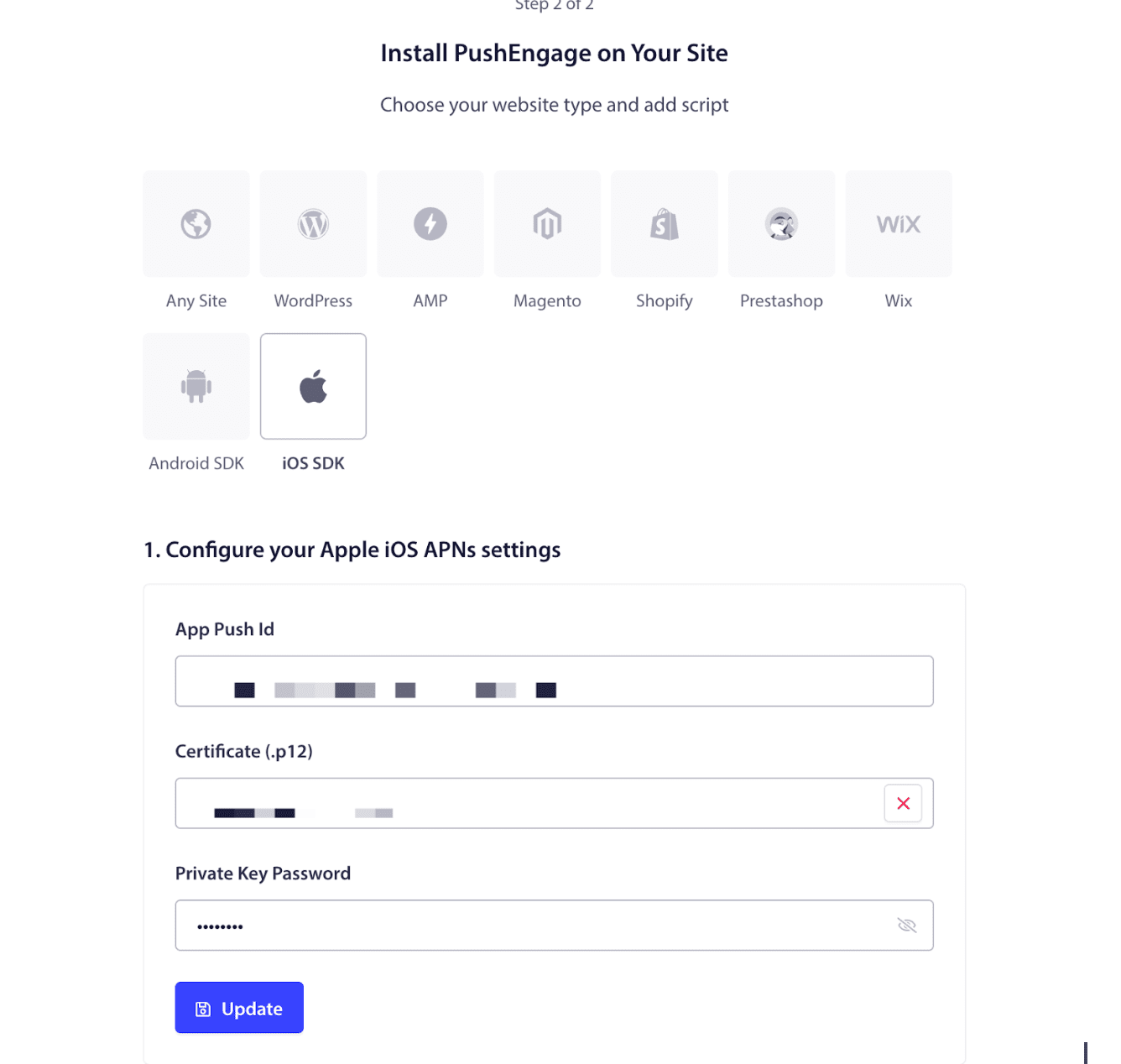Click the Shopify label text

(x=665, y=301)
